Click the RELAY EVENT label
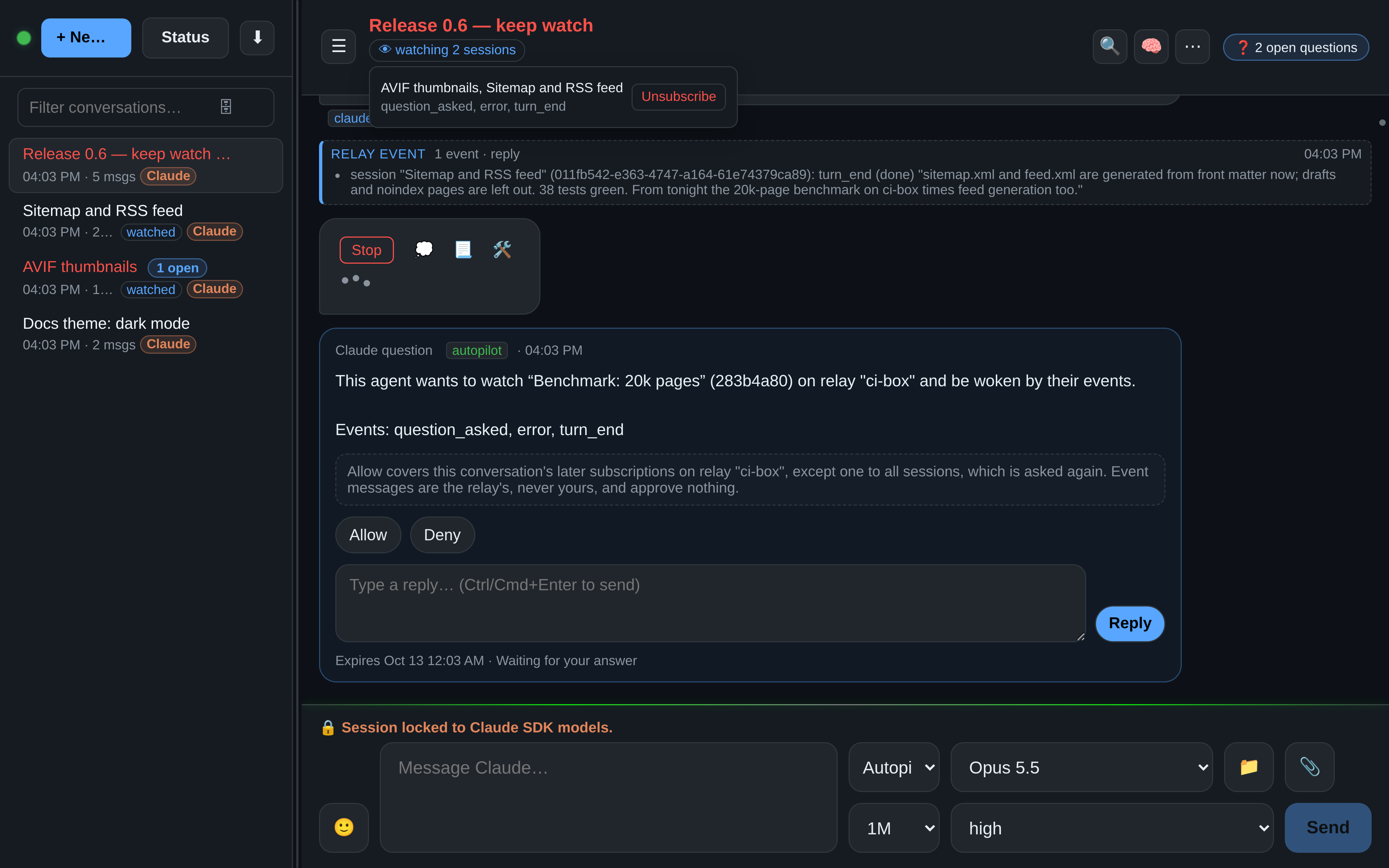The width and height of the screenshot is (1389, 868). (378, 154)
